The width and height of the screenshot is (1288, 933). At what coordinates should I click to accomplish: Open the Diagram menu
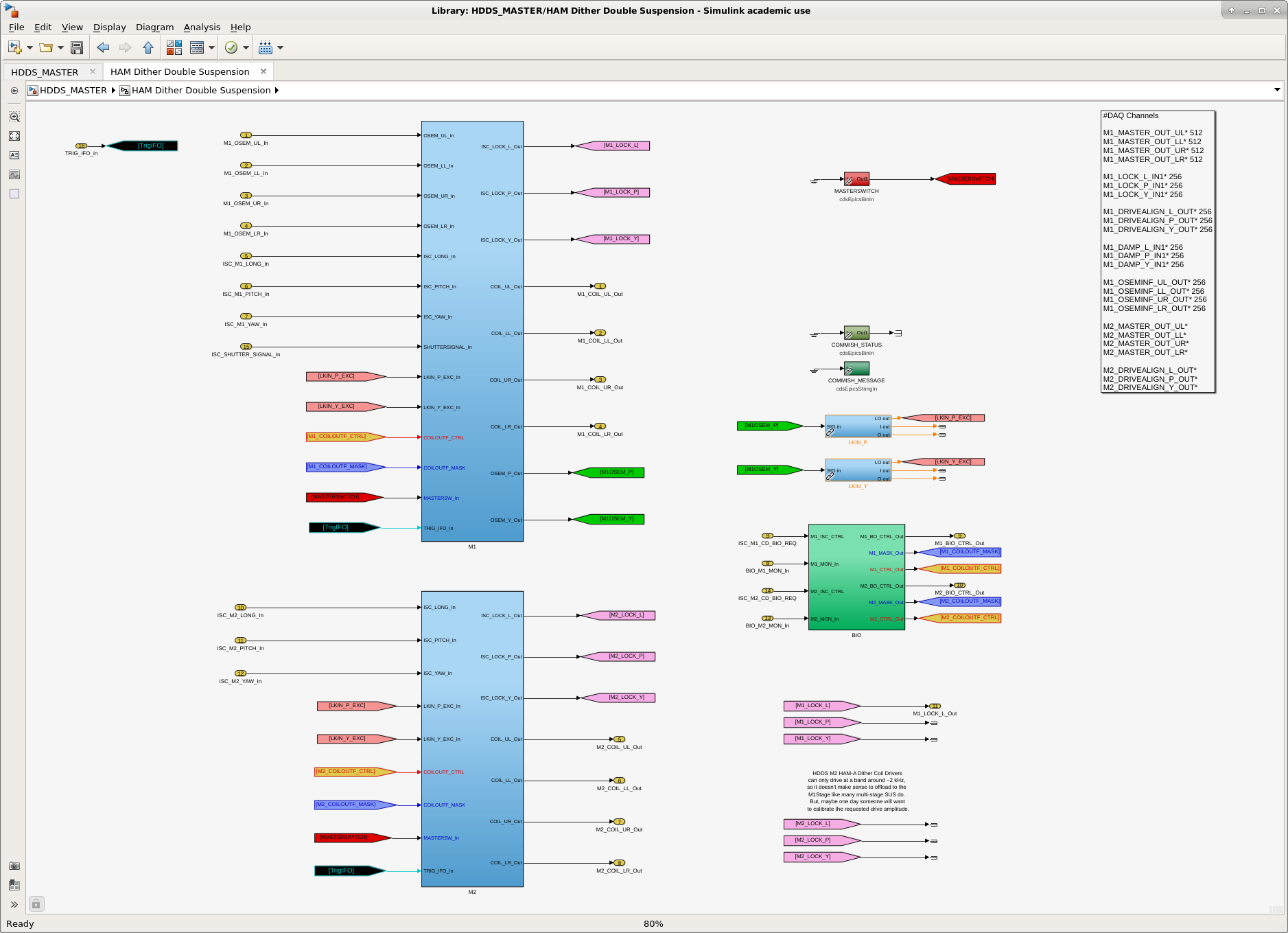pyautogui.click(x=154, y=27)
